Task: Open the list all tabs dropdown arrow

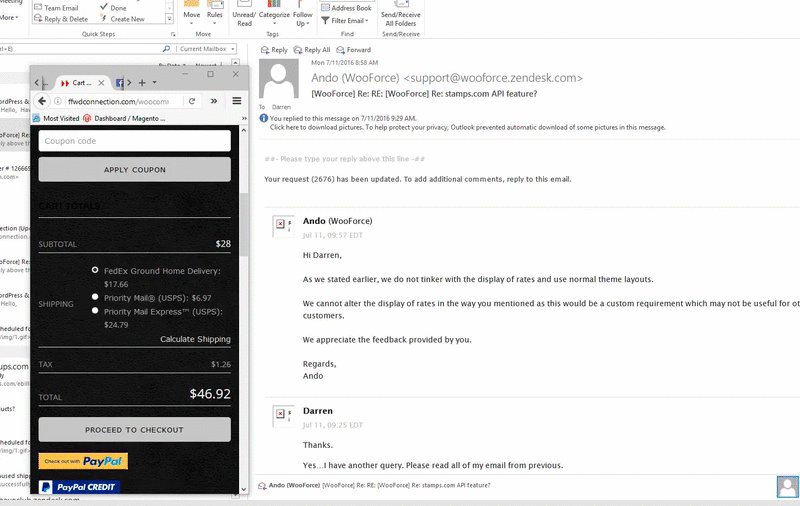Action: pos(155,83)
